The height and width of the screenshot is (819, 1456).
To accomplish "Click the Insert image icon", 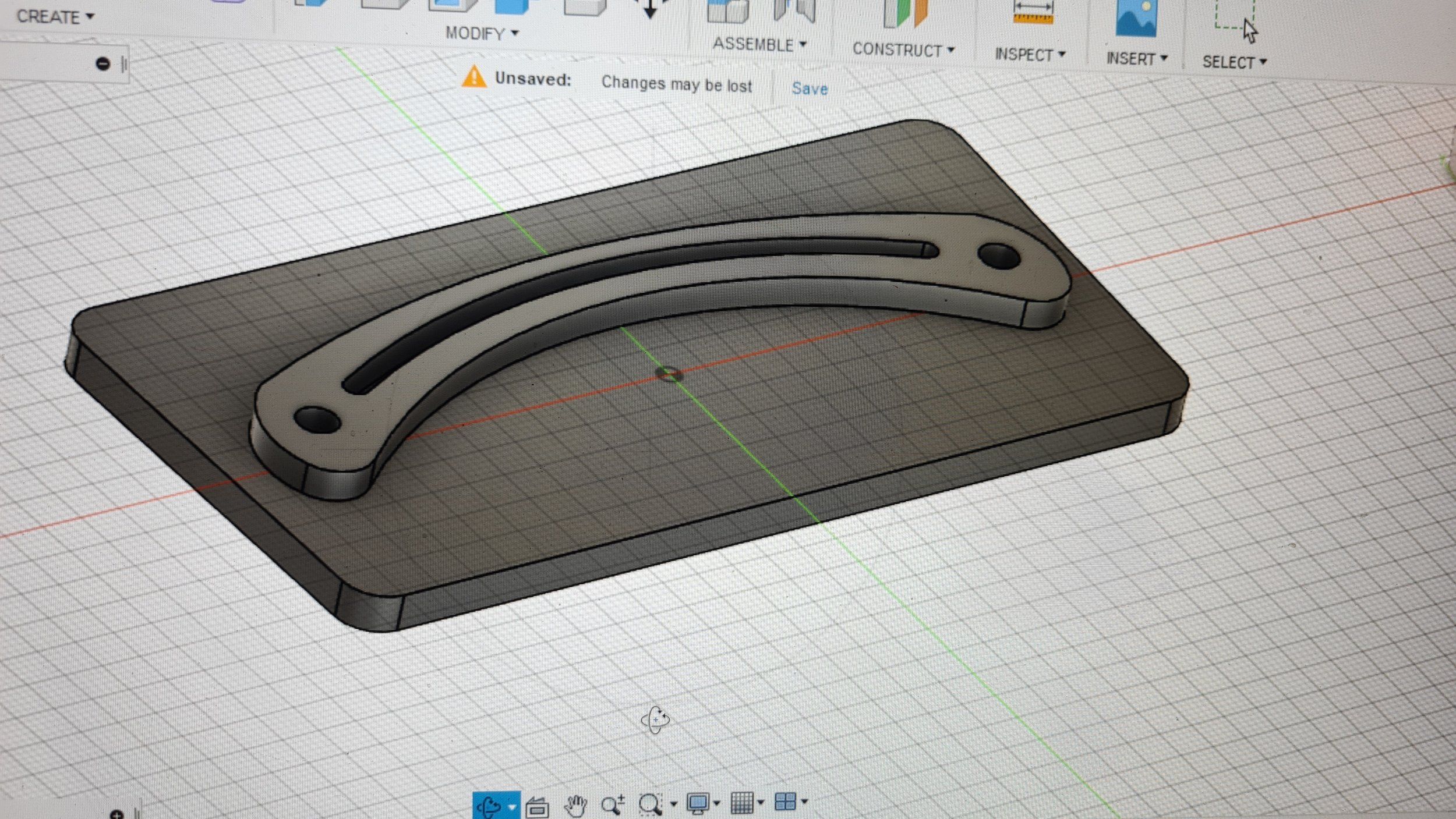I will [1136, 17].
